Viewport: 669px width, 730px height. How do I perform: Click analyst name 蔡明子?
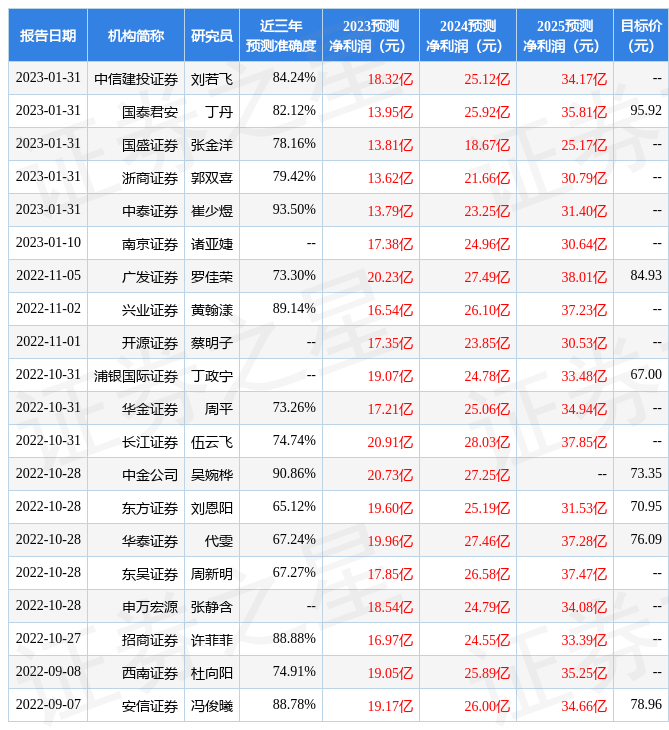point(212,343)
